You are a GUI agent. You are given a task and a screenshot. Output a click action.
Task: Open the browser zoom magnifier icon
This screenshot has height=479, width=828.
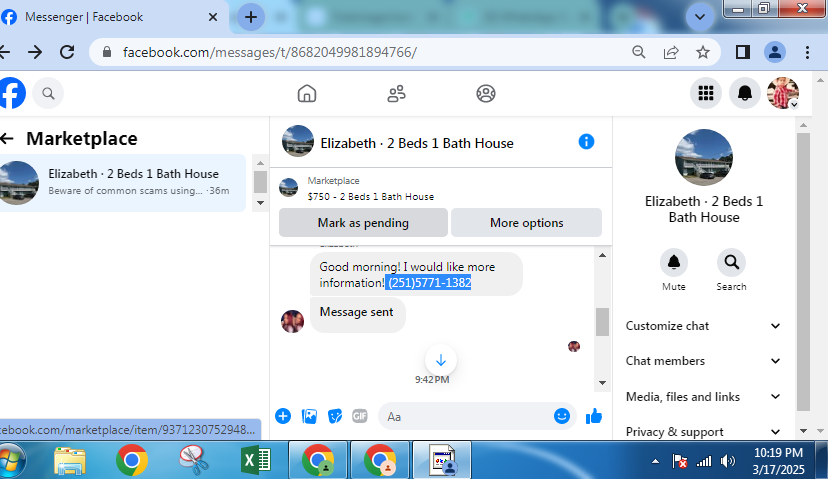[x=639, y=52]
